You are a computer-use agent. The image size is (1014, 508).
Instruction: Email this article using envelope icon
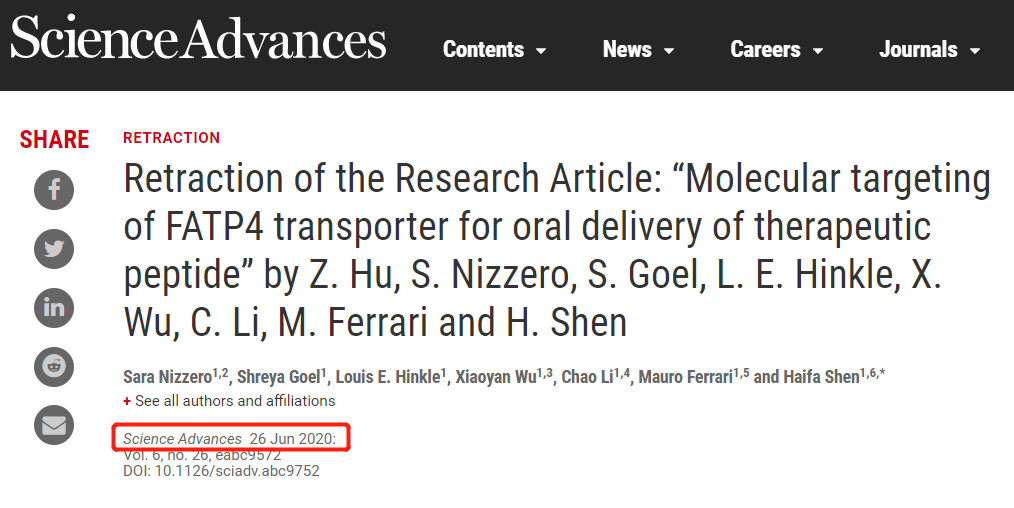(54, 425)
